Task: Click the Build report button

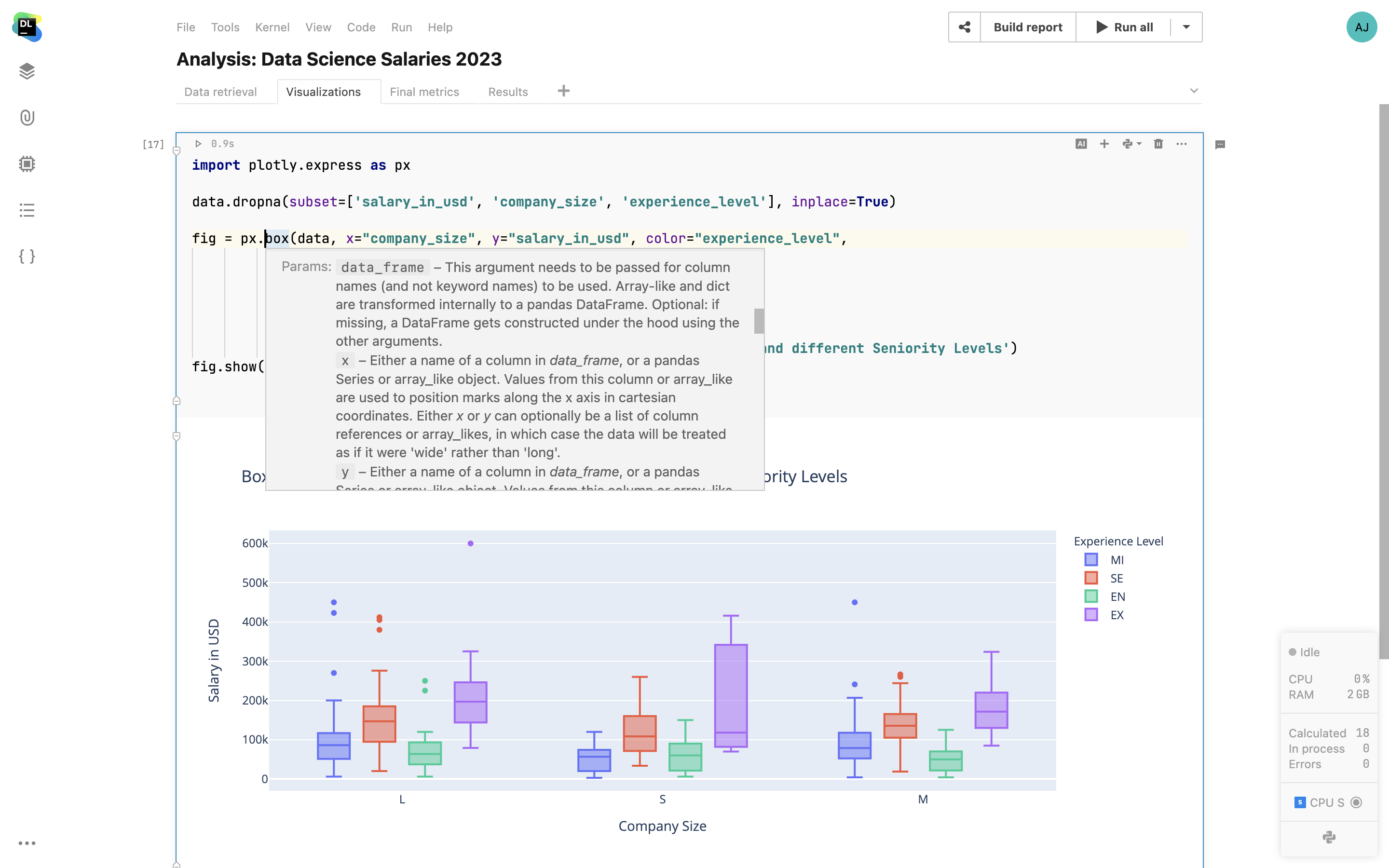Action: pyautogui.click(x=1027, y=27)
